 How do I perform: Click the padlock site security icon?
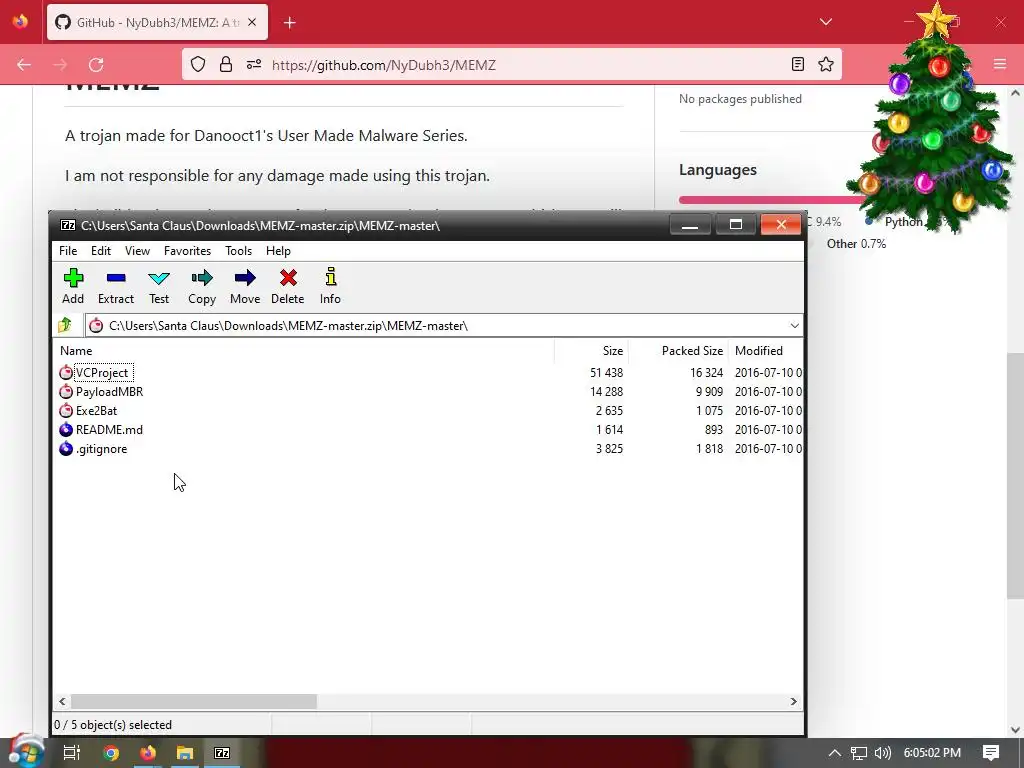[x=226, y=64]
